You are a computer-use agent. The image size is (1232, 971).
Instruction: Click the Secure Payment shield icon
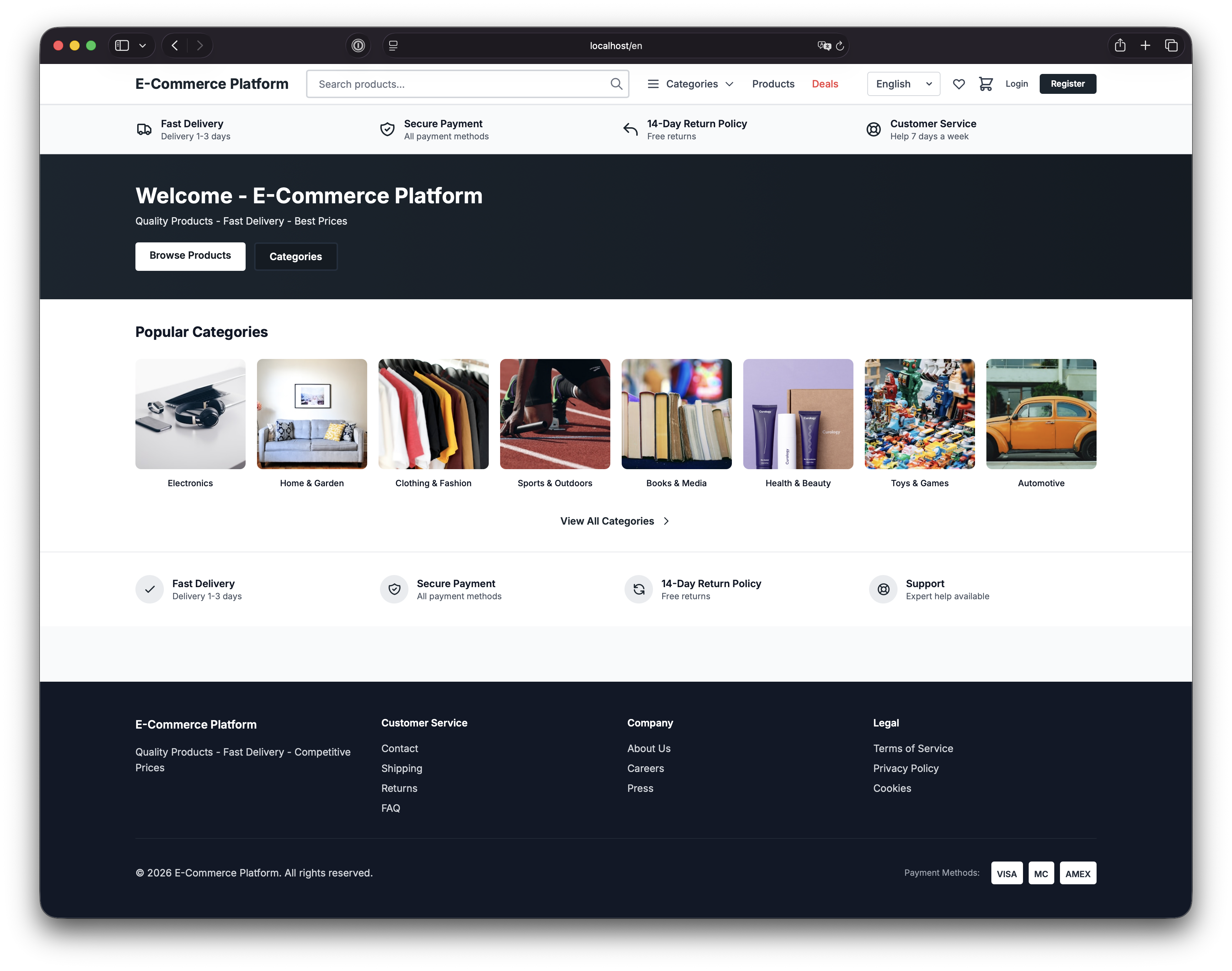click(387, 129)
